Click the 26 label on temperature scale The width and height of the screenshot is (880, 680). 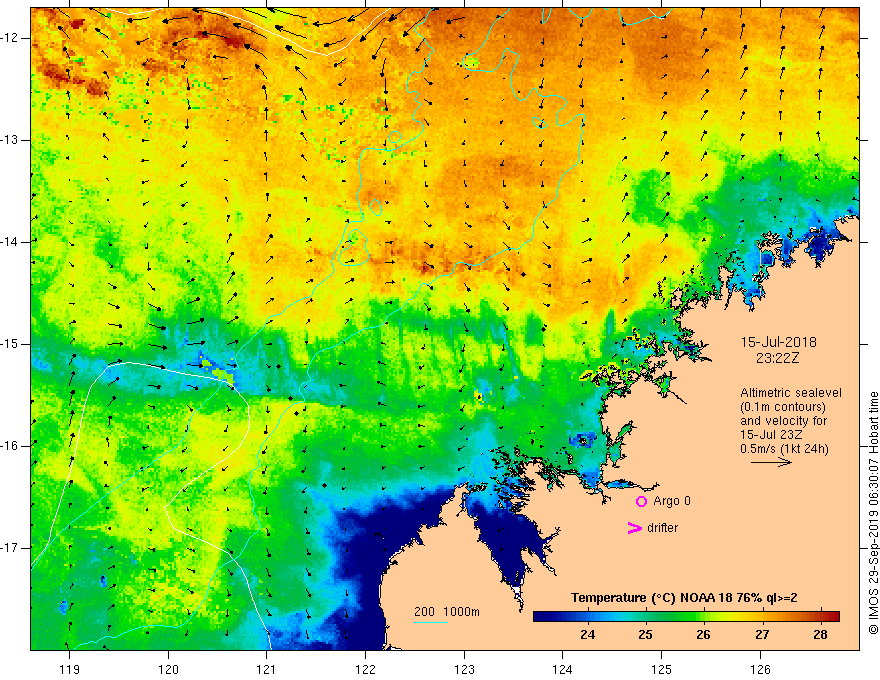click(x=703, y=635)
